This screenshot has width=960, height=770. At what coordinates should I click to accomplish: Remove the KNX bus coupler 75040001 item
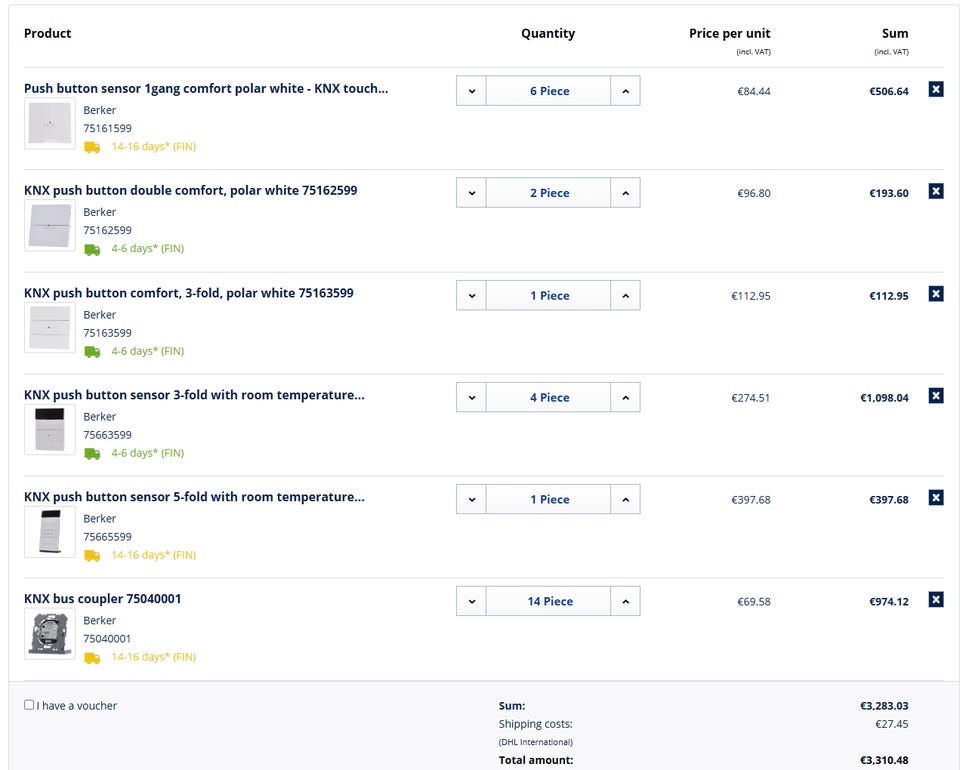click(936, 600)
